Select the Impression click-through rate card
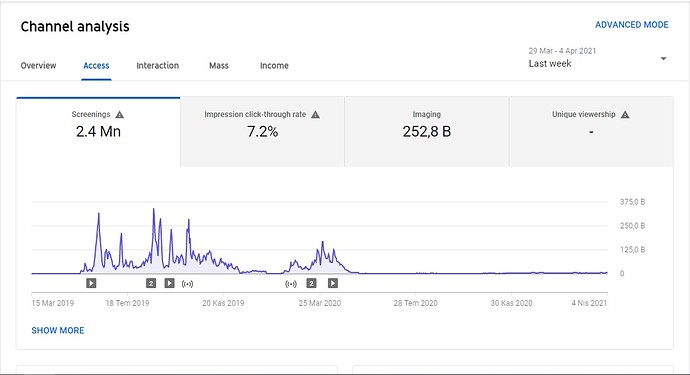The height and width of the screenshot is (375, 690). (262, 132)
